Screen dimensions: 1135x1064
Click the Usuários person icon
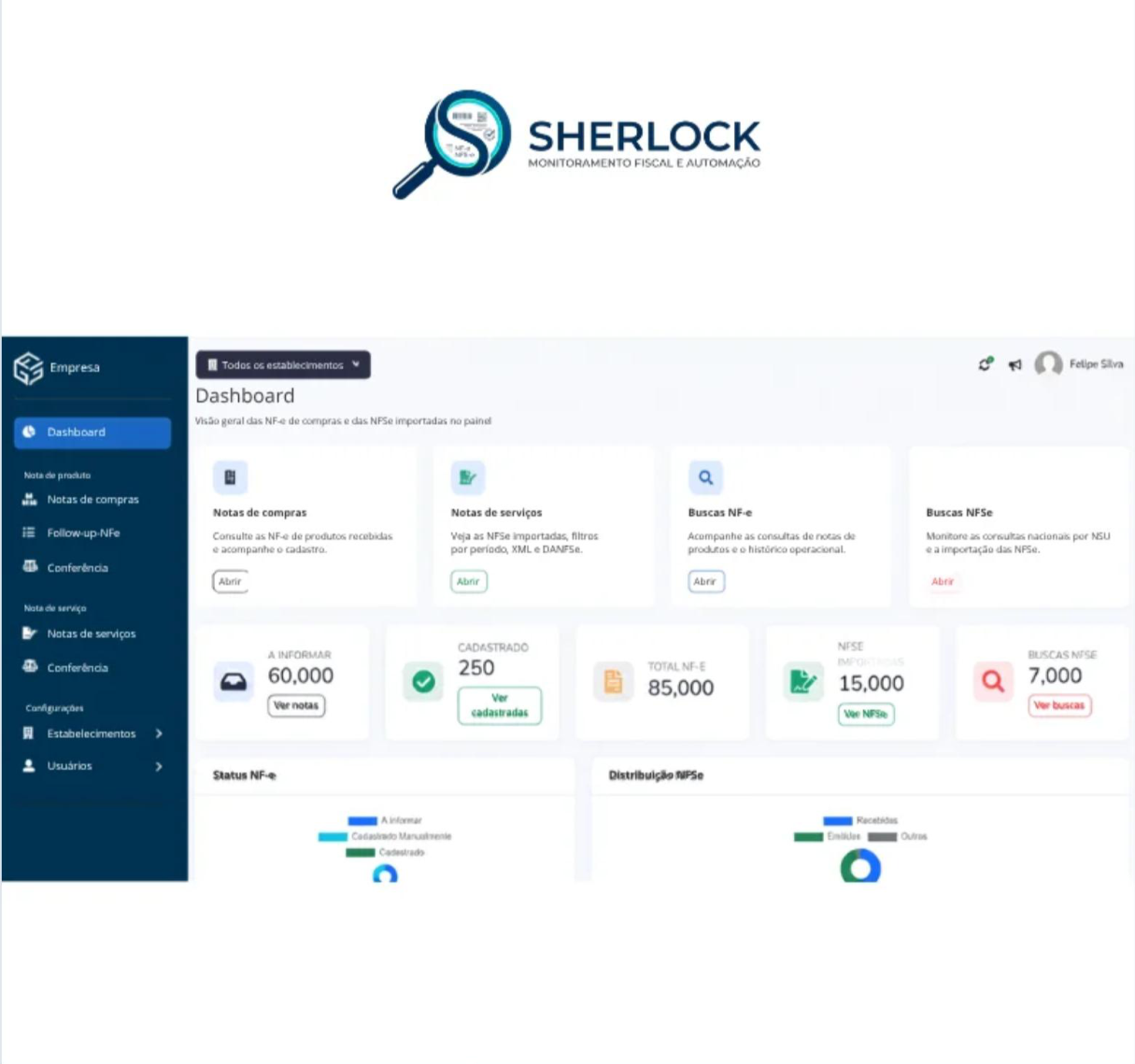point(29,766)
